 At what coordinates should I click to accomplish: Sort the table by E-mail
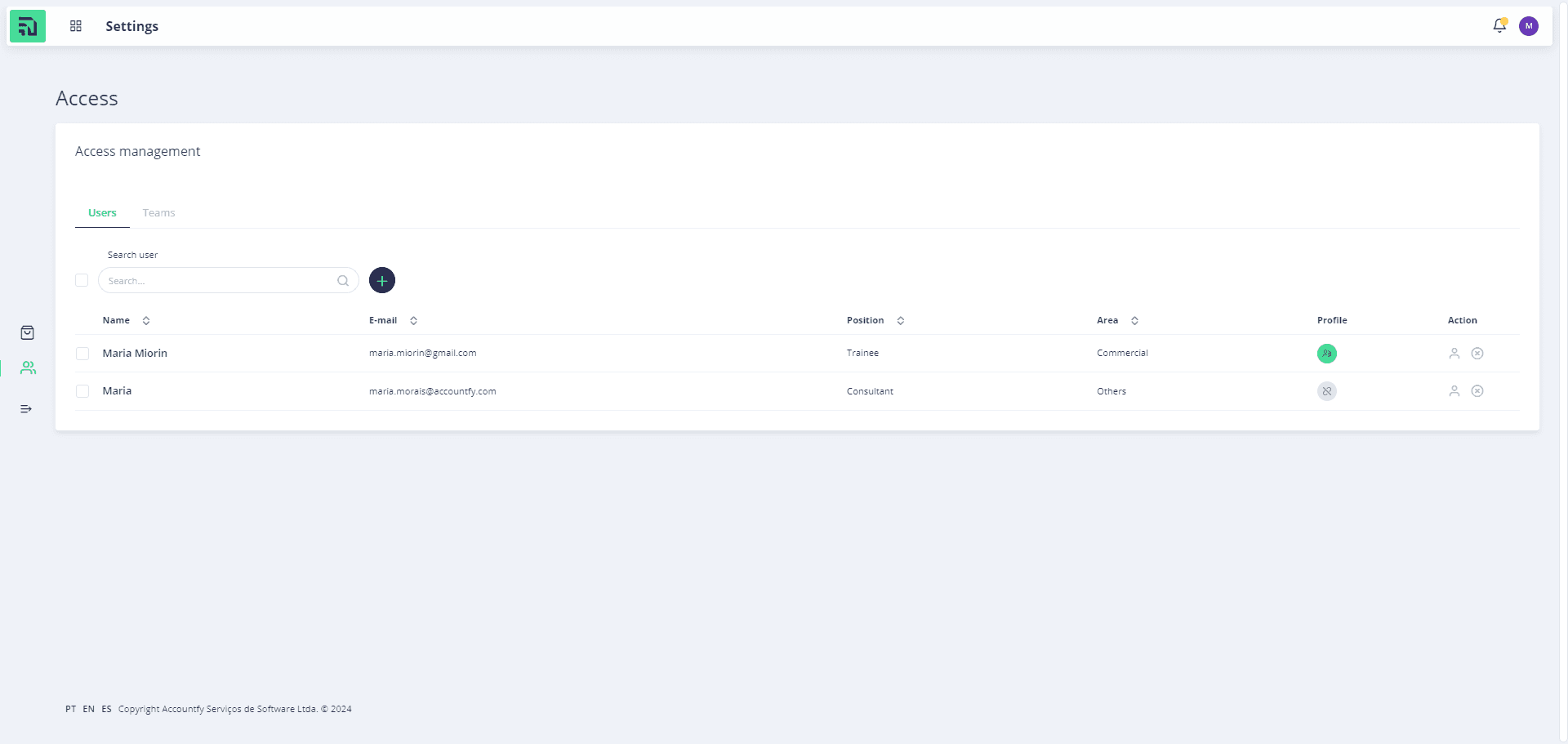[413, 321]
